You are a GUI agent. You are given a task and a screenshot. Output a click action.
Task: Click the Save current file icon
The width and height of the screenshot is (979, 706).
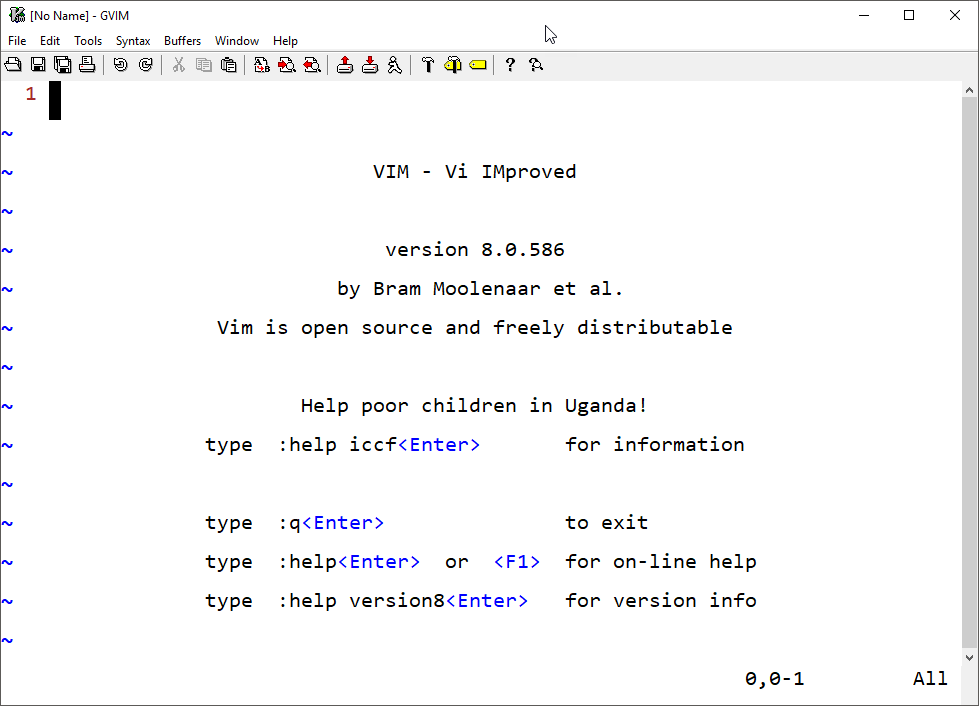click(38, 65)
